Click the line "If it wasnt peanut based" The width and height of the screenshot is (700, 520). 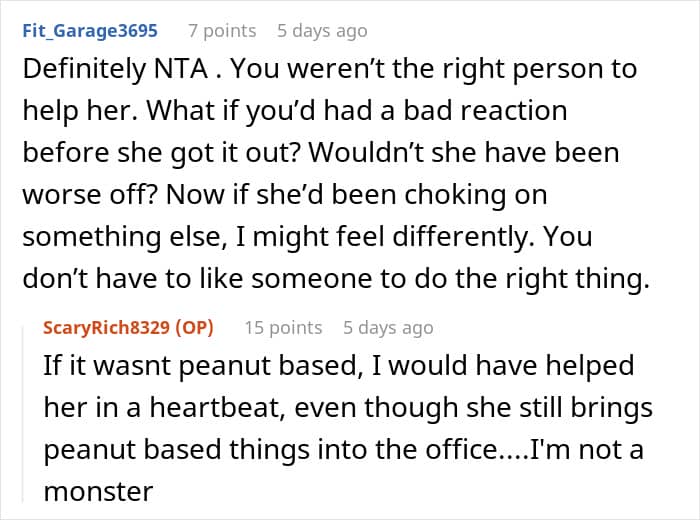pyautogui.click(x=338, y=366)
